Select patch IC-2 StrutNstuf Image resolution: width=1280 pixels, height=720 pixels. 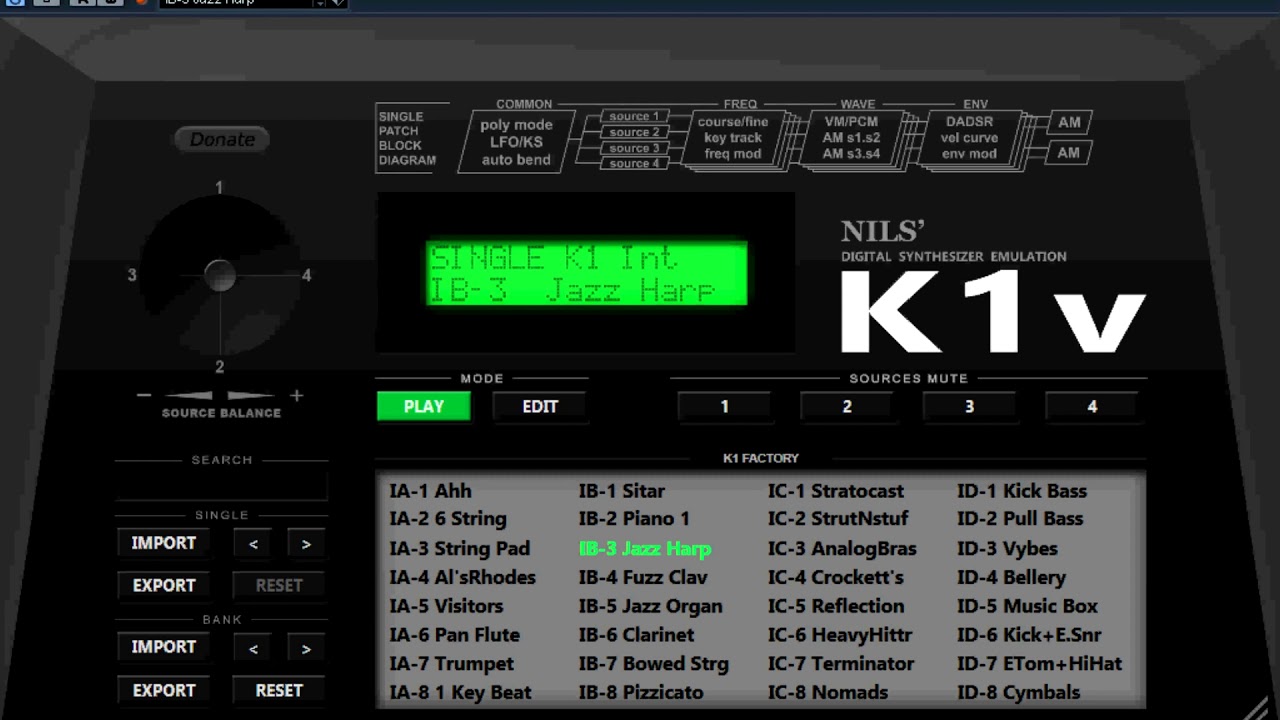pos(838,519)
